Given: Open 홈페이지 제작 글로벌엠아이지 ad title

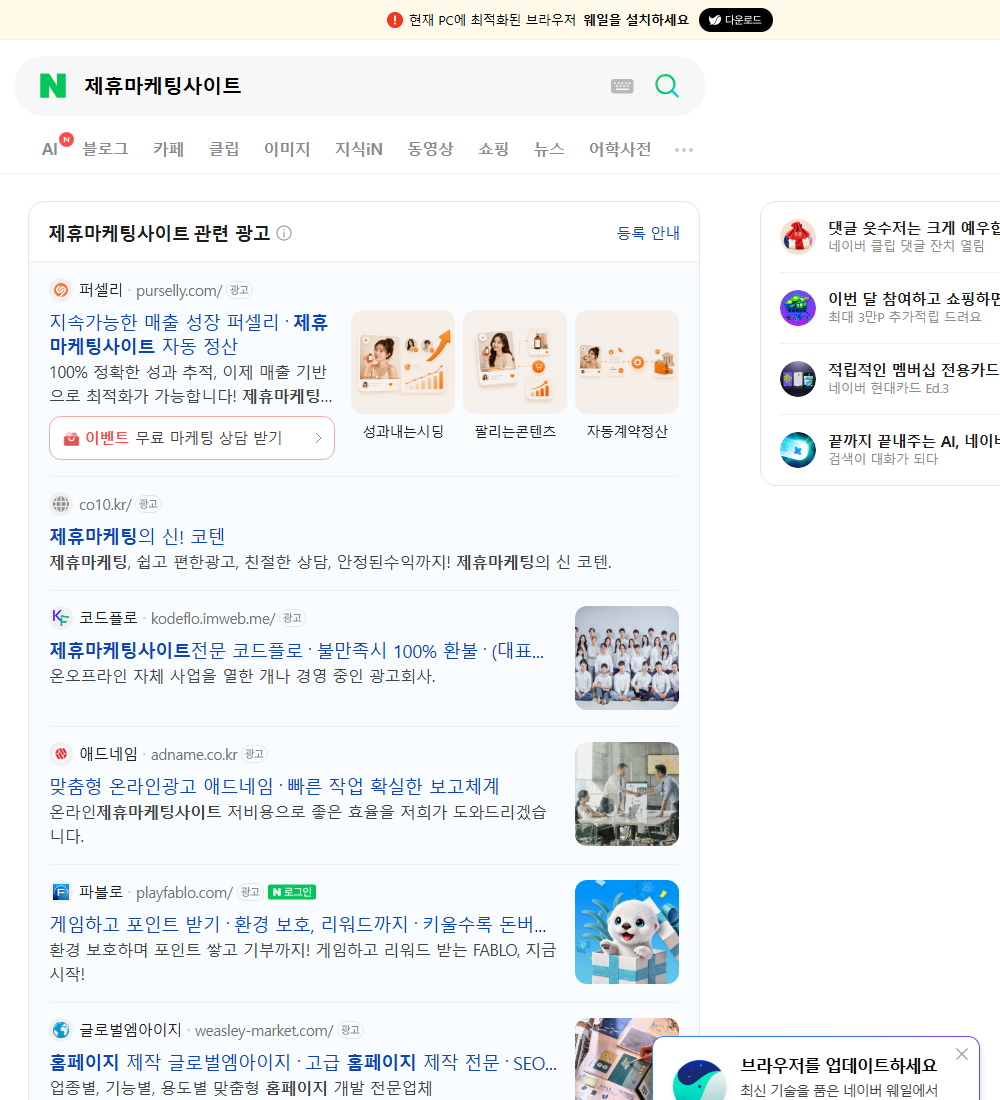Looking at the screenshot, I should [303, 1062].
